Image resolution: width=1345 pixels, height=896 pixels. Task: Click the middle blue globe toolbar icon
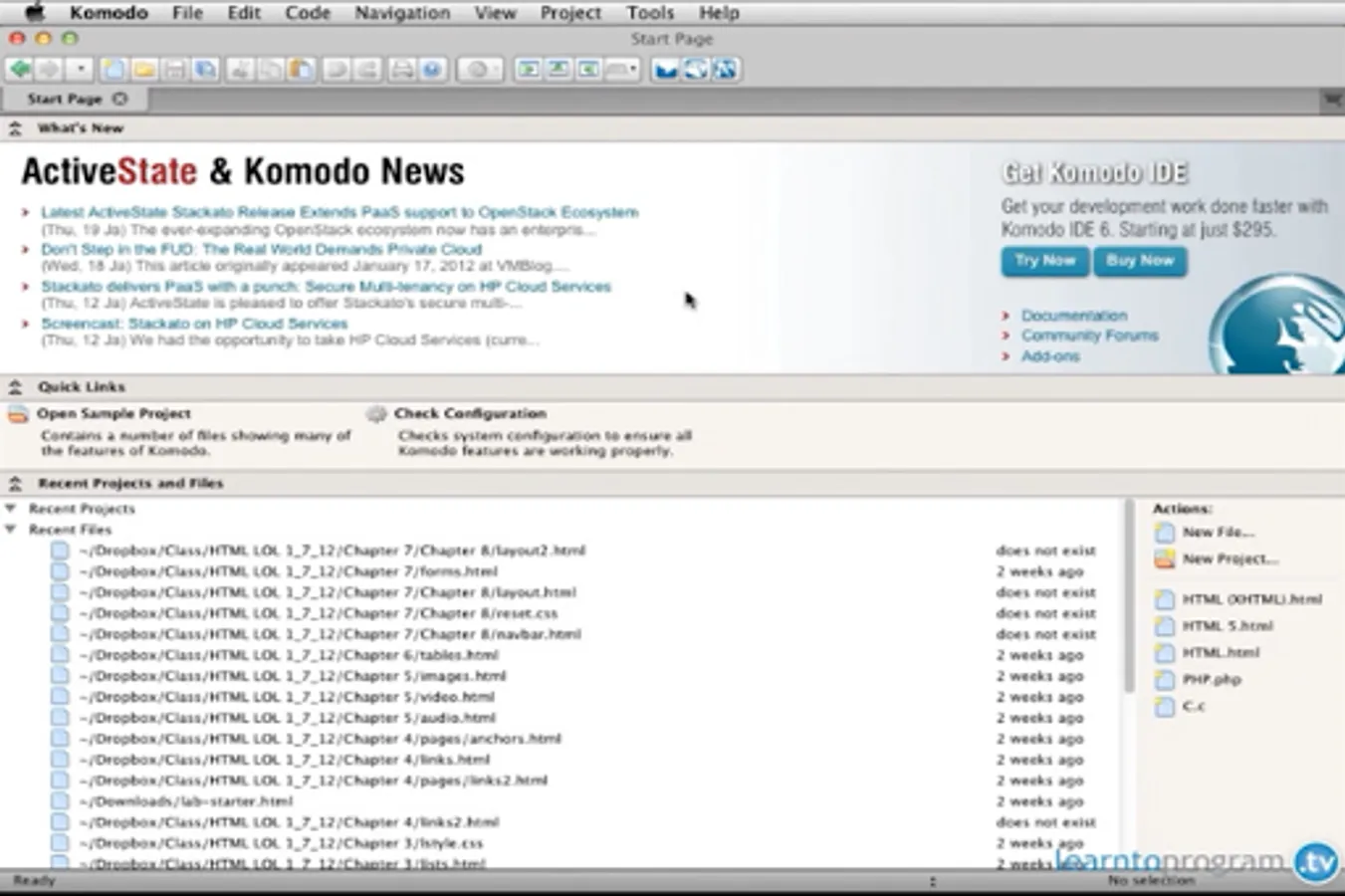695,69
